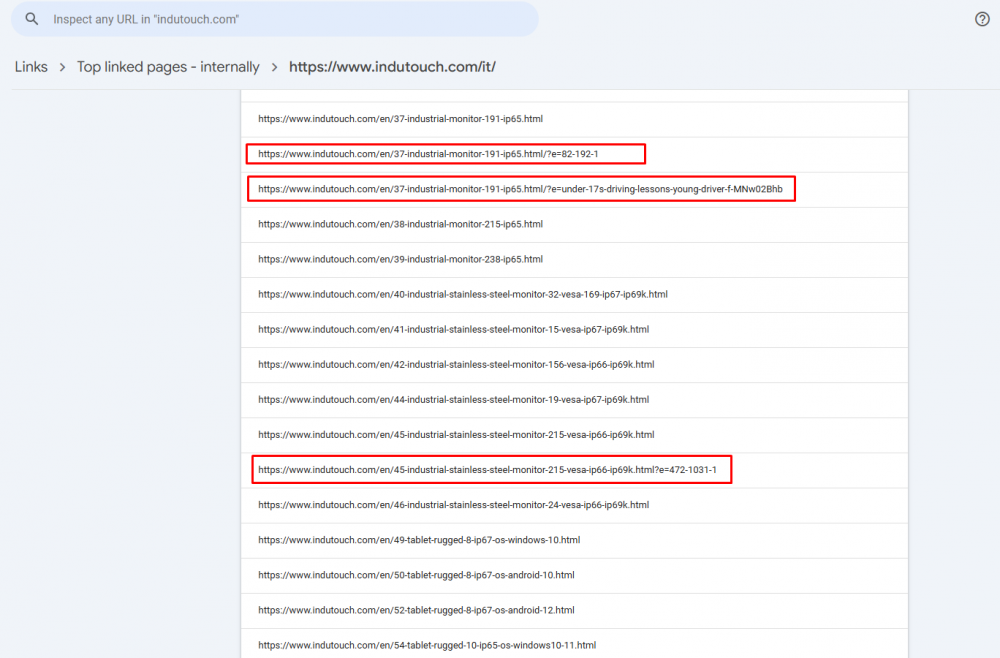Click the search magnifier icon

pos(31,19)
